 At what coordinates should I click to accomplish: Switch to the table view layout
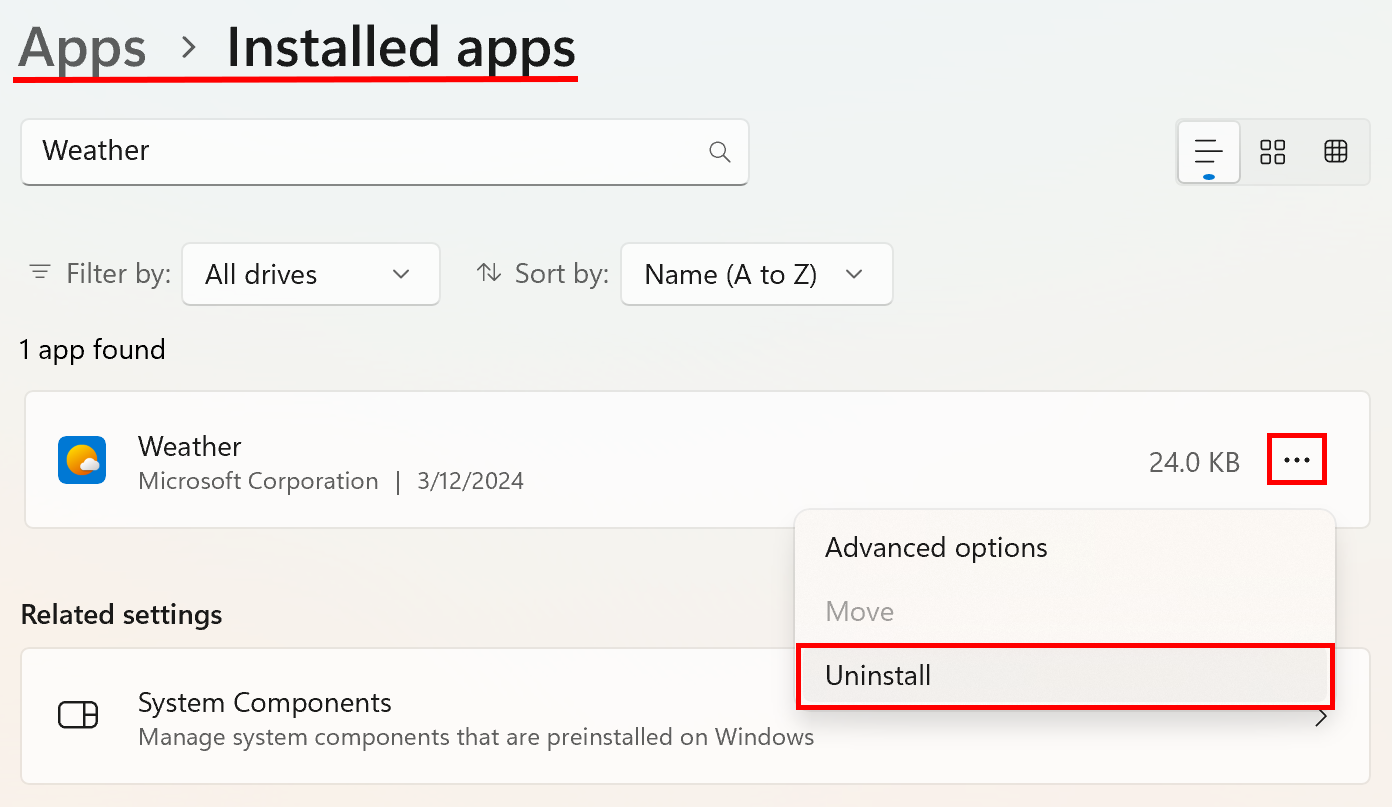(1335, 152)
